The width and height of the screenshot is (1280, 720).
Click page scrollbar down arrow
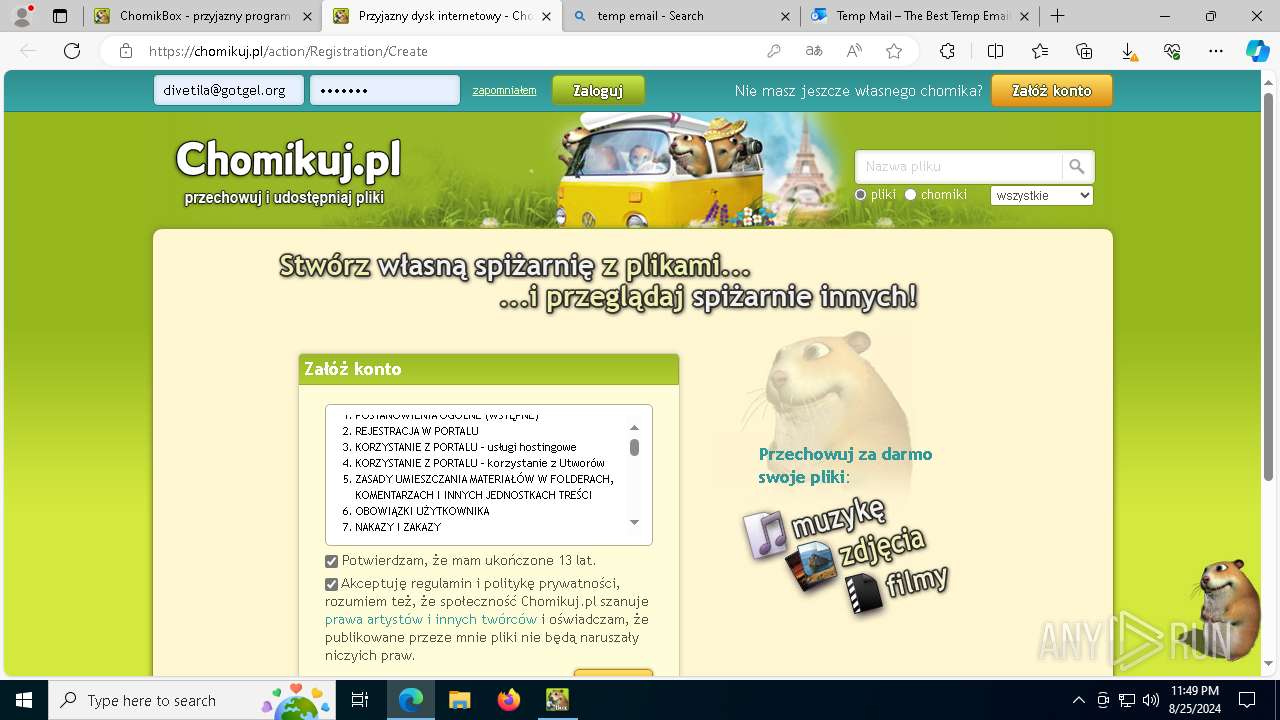pos(1271,663)
